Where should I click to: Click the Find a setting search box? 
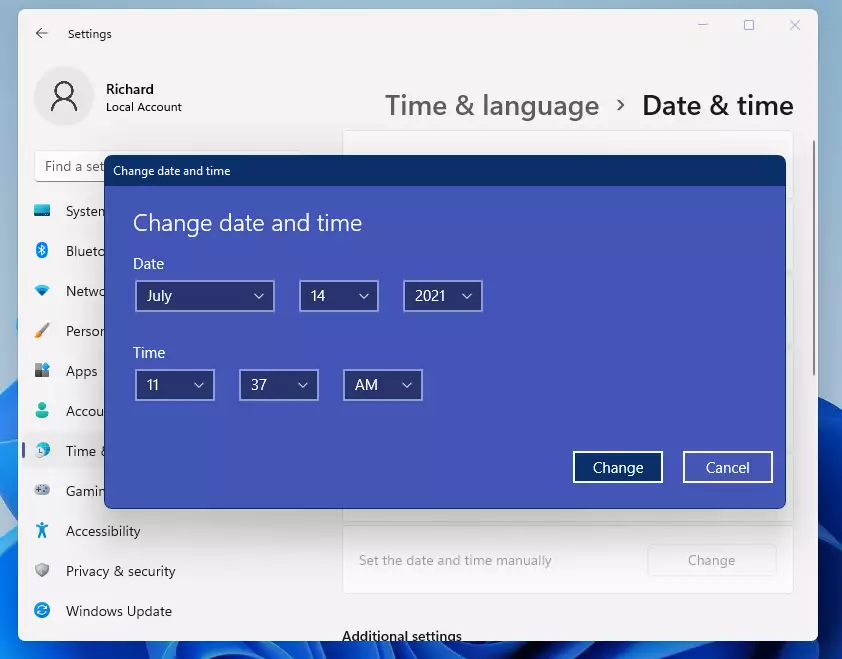(x=70, y=166)
